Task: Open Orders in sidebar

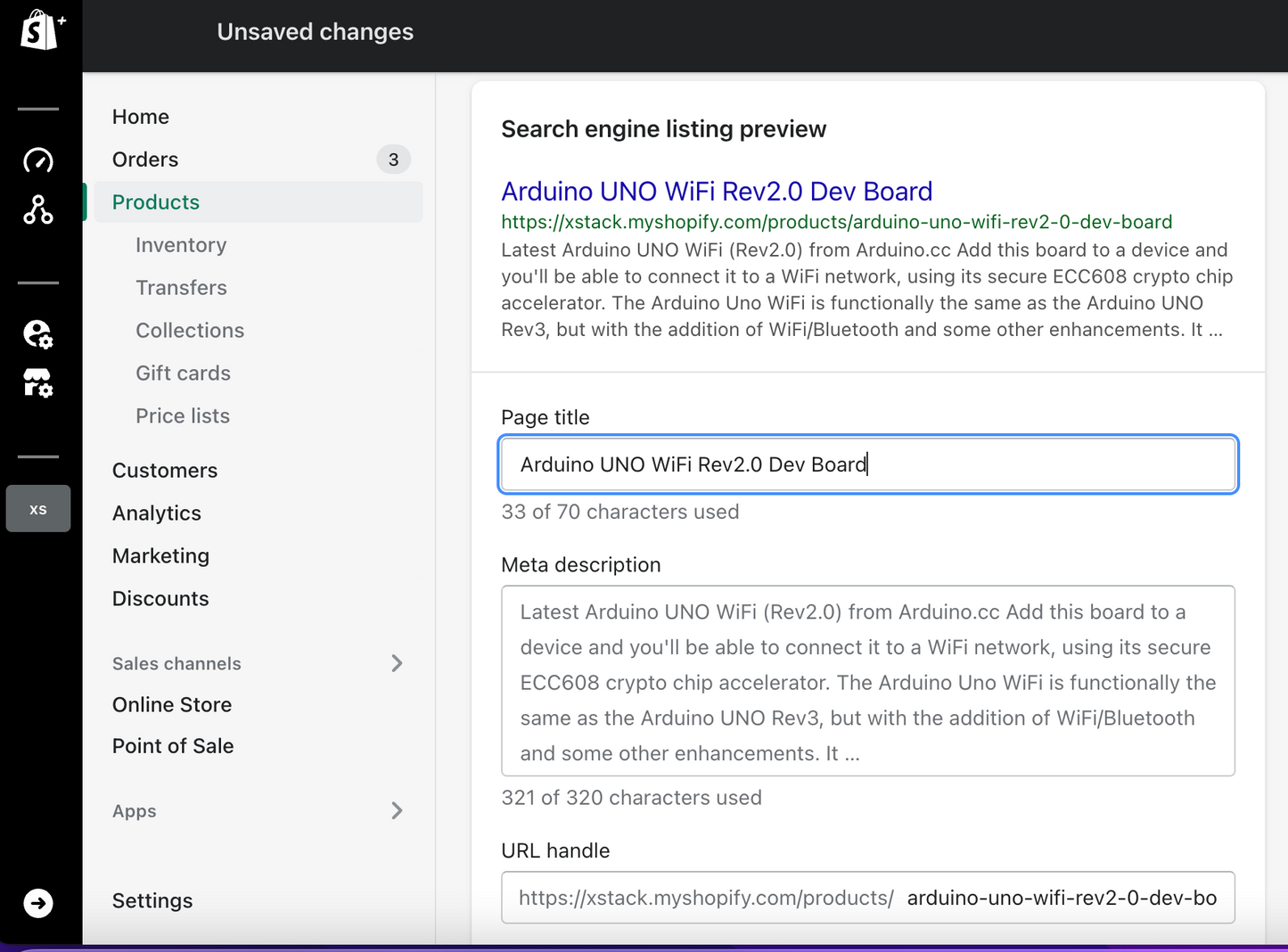Action: pos(145,160)
